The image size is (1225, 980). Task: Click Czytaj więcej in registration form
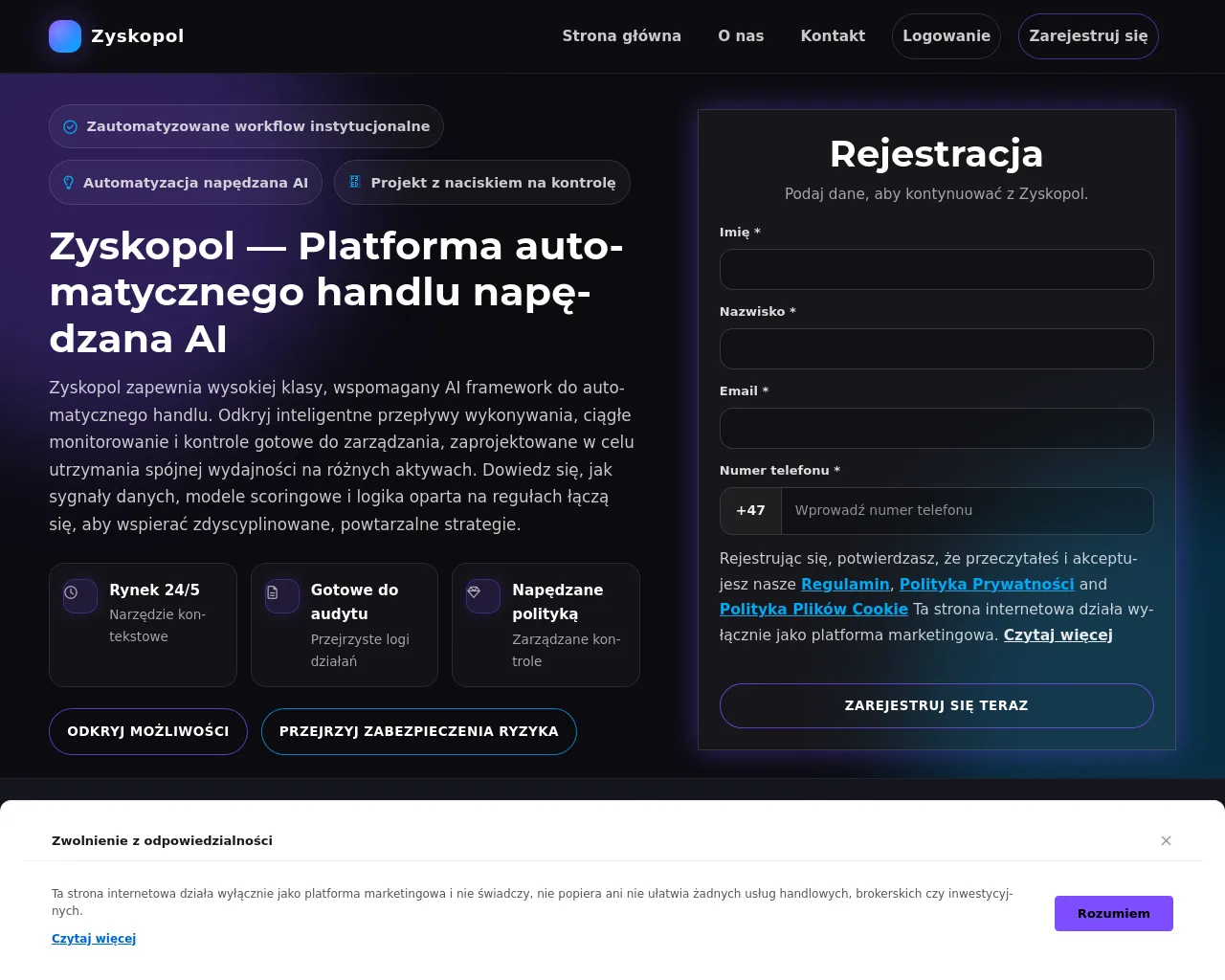tap(1058, 635)
